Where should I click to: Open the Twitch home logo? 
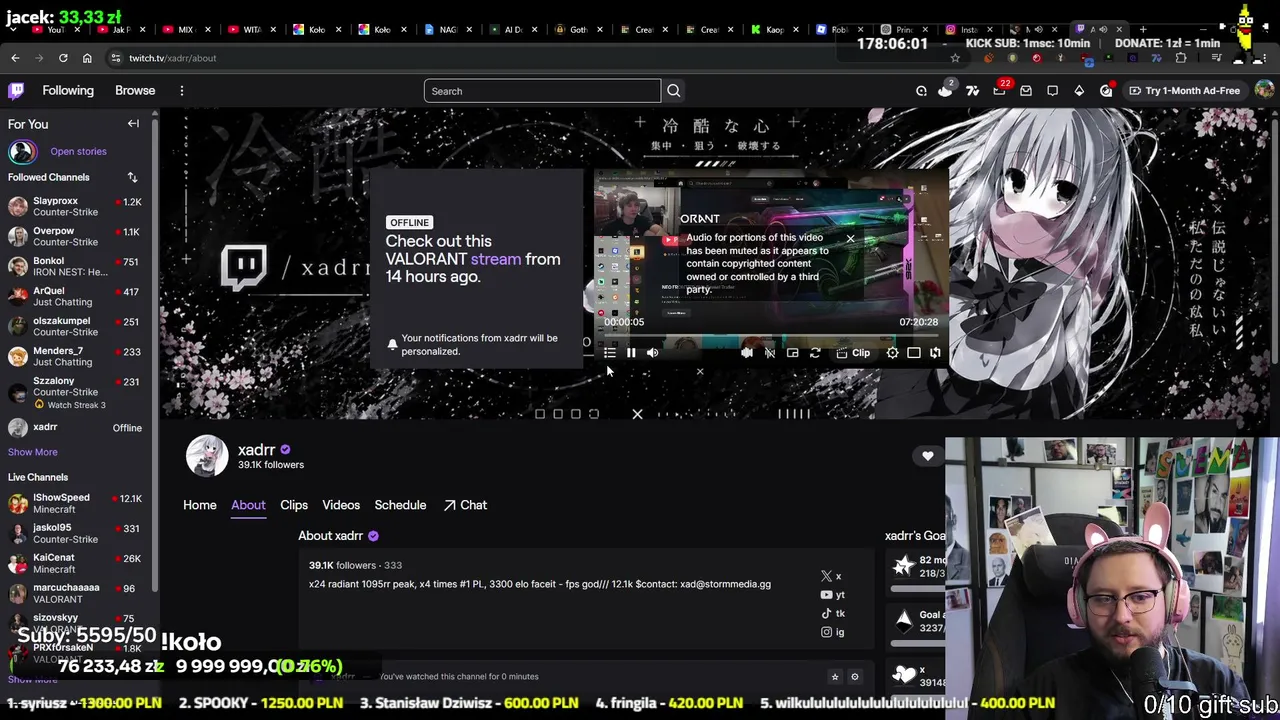(x=16, y=91)
